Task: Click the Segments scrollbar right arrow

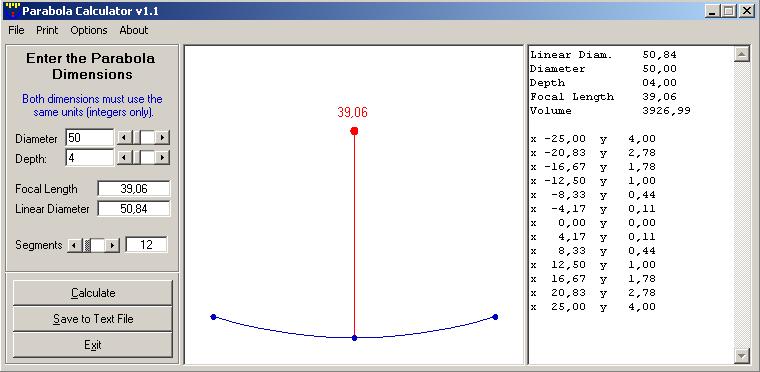Action: tap(112, 245)
